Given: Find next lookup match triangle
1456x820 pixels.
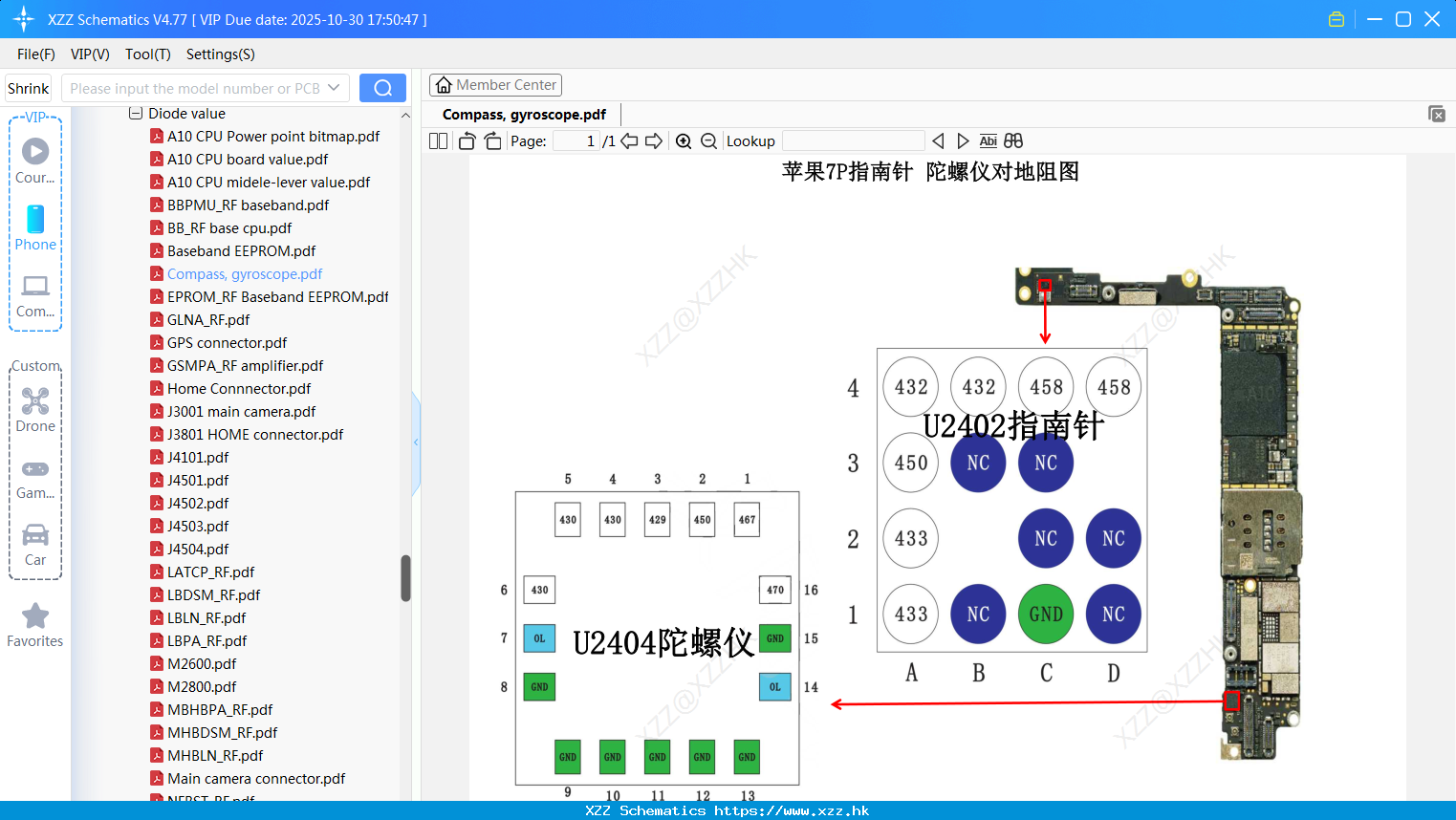Looking at the screenshot, I should click(x=963, y=141).
